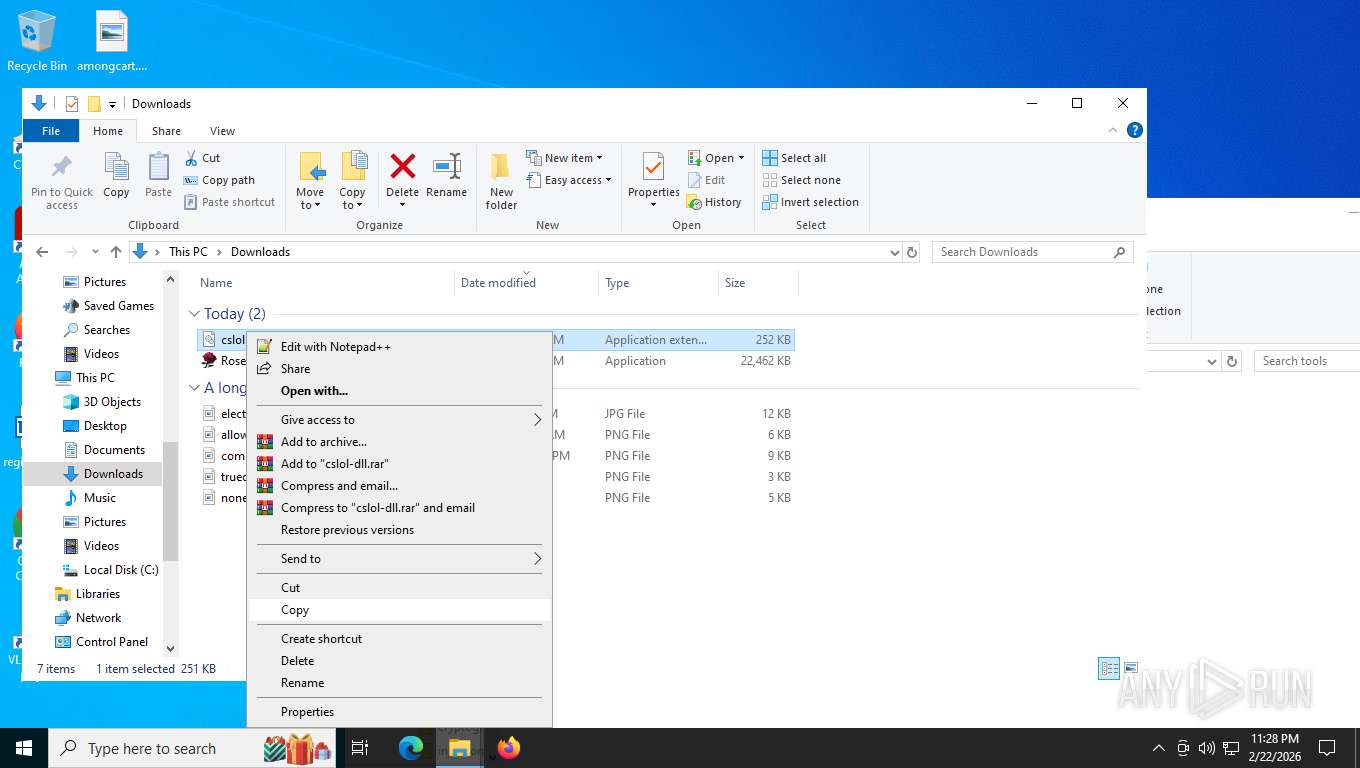The height and width of the screenshot is (768, 1360).
Task: Click the red Delete icon
Action: pos(403,166)
